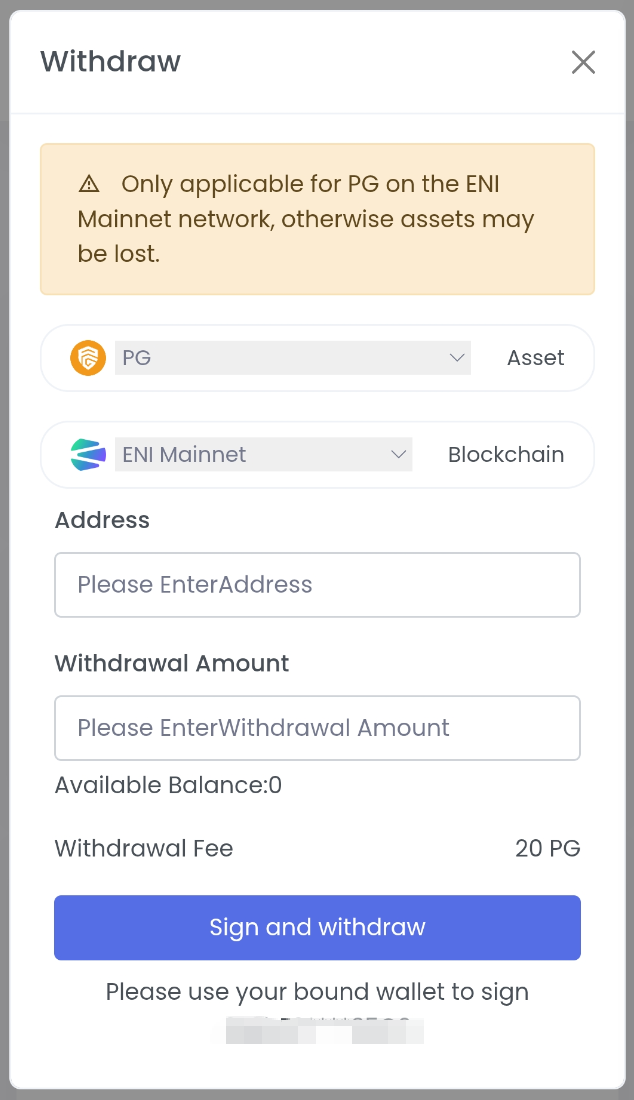The height and width of the screenshot is (1100, 634).
Task: Click the Available Balance text
Action: (x=168, y=786)
